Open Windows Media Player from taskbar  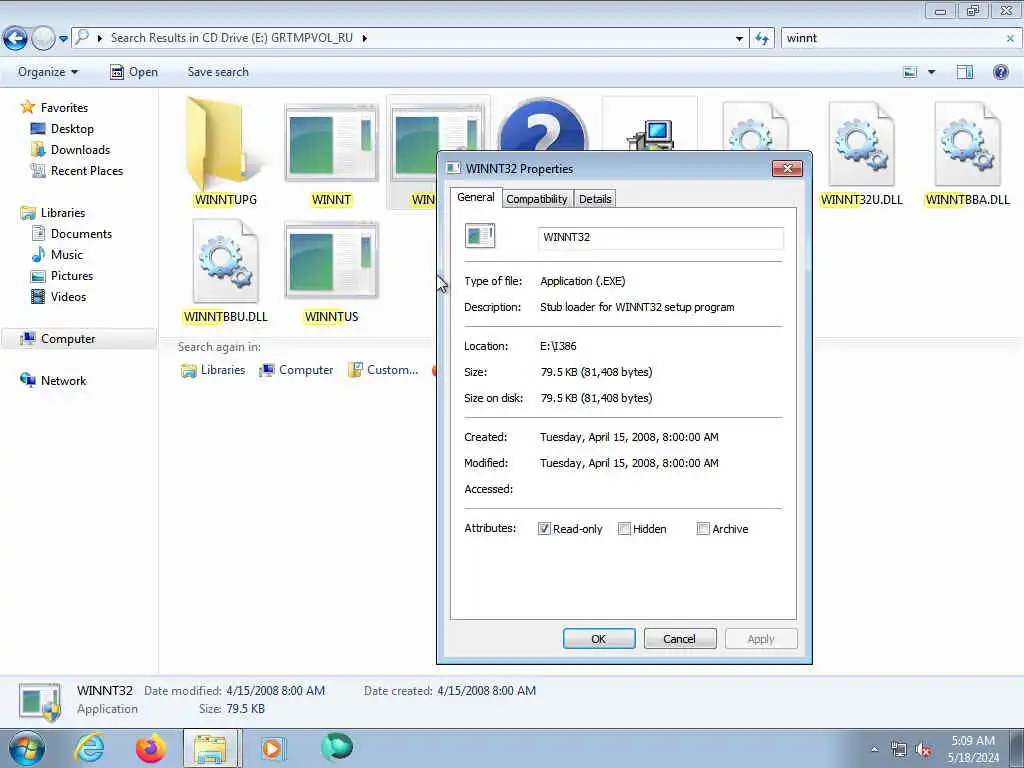272,748
